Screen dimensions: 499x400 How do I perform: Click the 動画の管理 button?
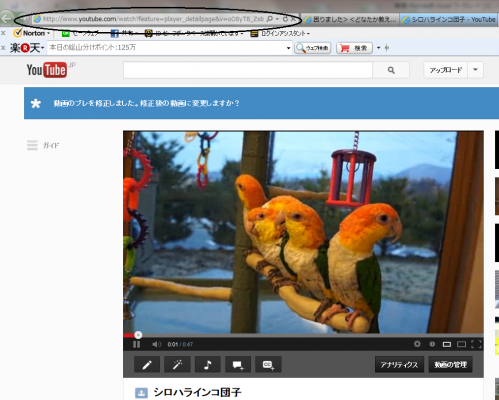coord(450,365)
